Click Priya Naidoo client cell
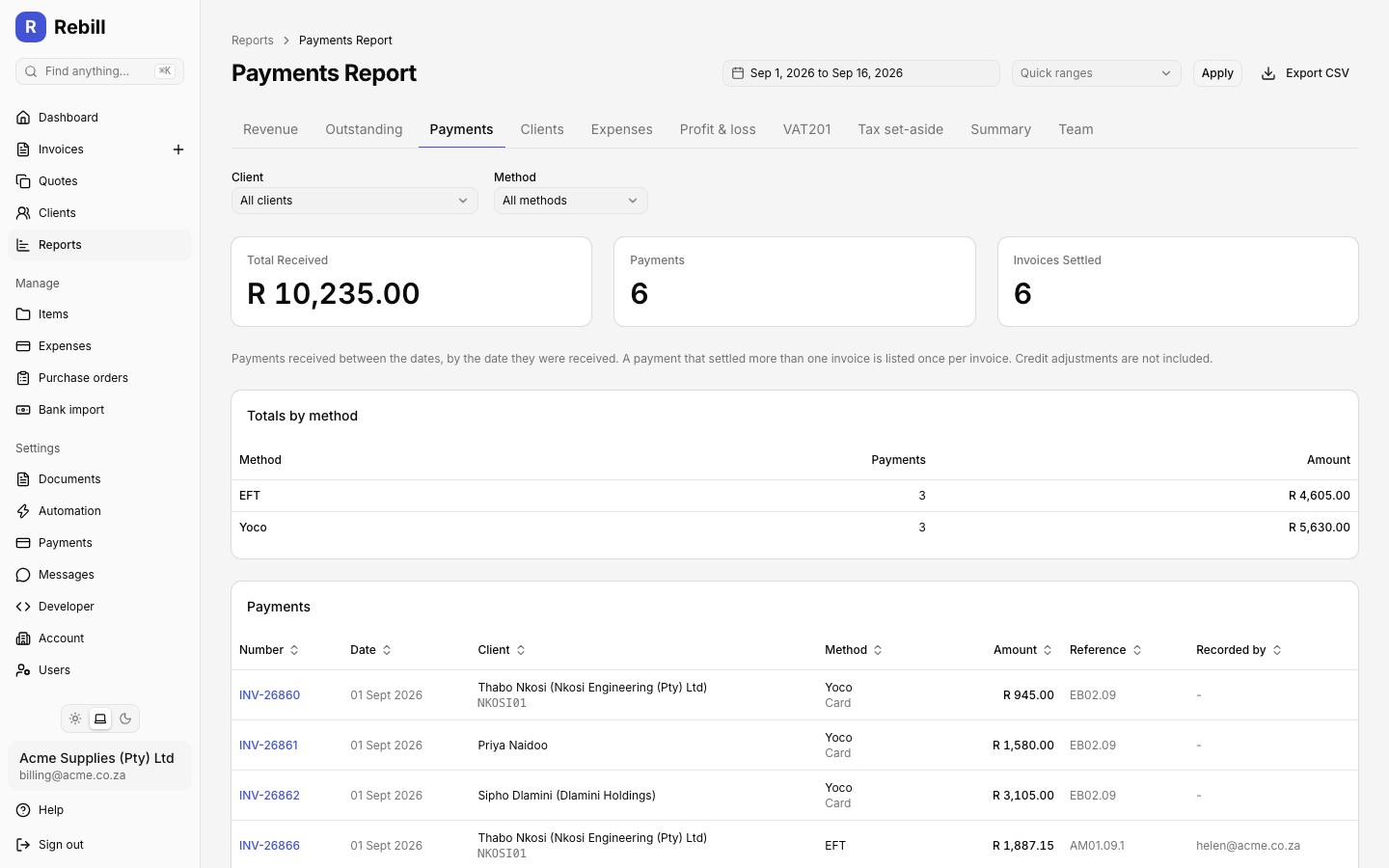Image resolution: width=1389 pixels, height=868 pixels. click(x=512, y=746)
